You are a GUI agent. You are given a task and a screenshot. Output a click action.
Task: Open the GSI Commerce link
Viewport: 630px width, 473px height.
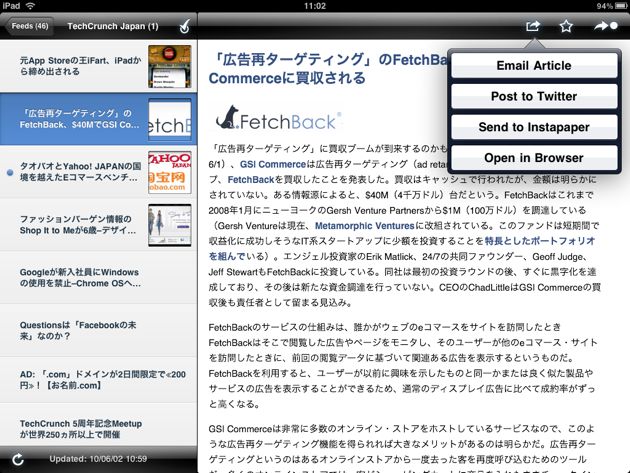(x=273, y=164)
